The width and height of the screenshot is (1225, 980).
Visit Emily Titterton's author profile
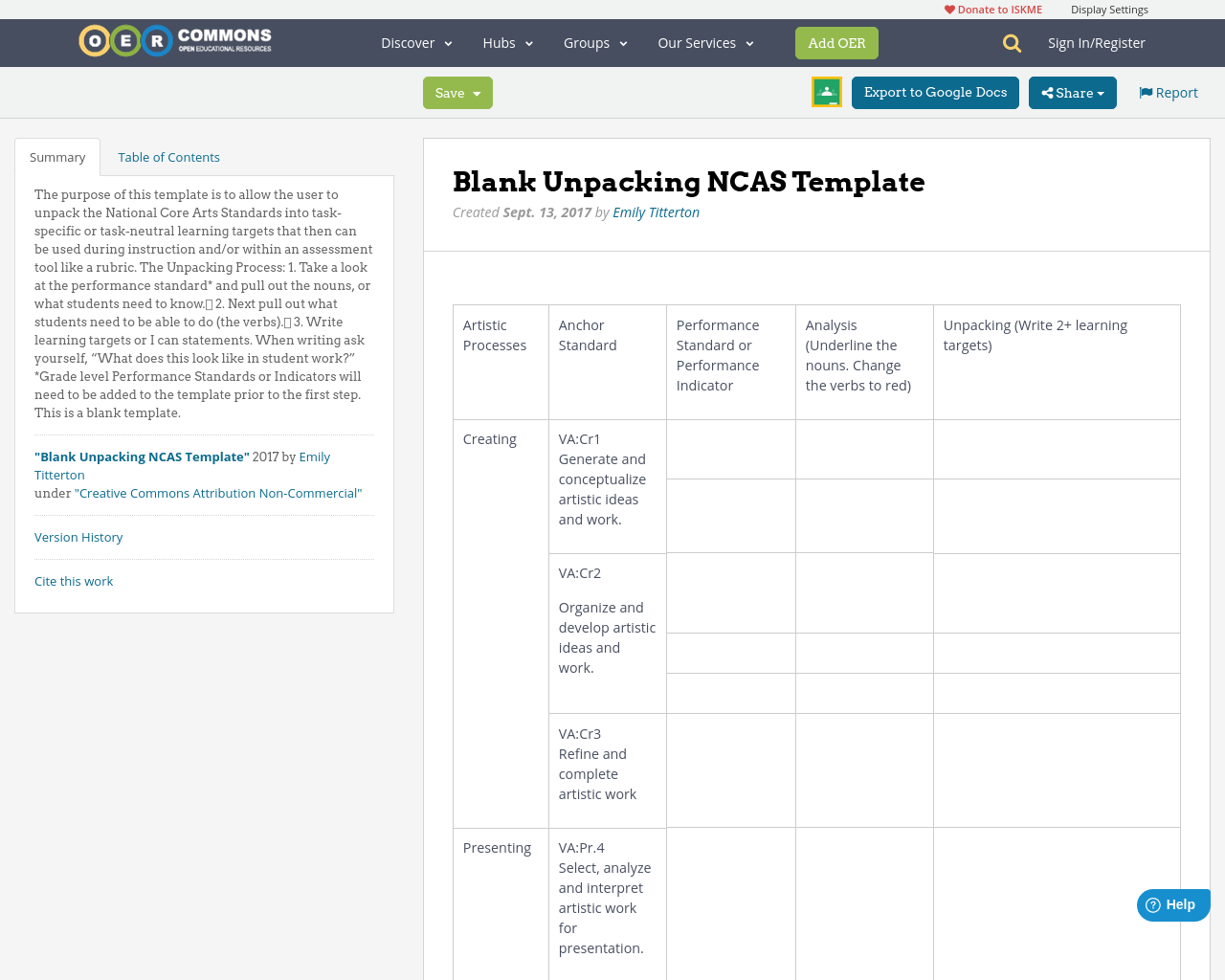click(657, 212)
